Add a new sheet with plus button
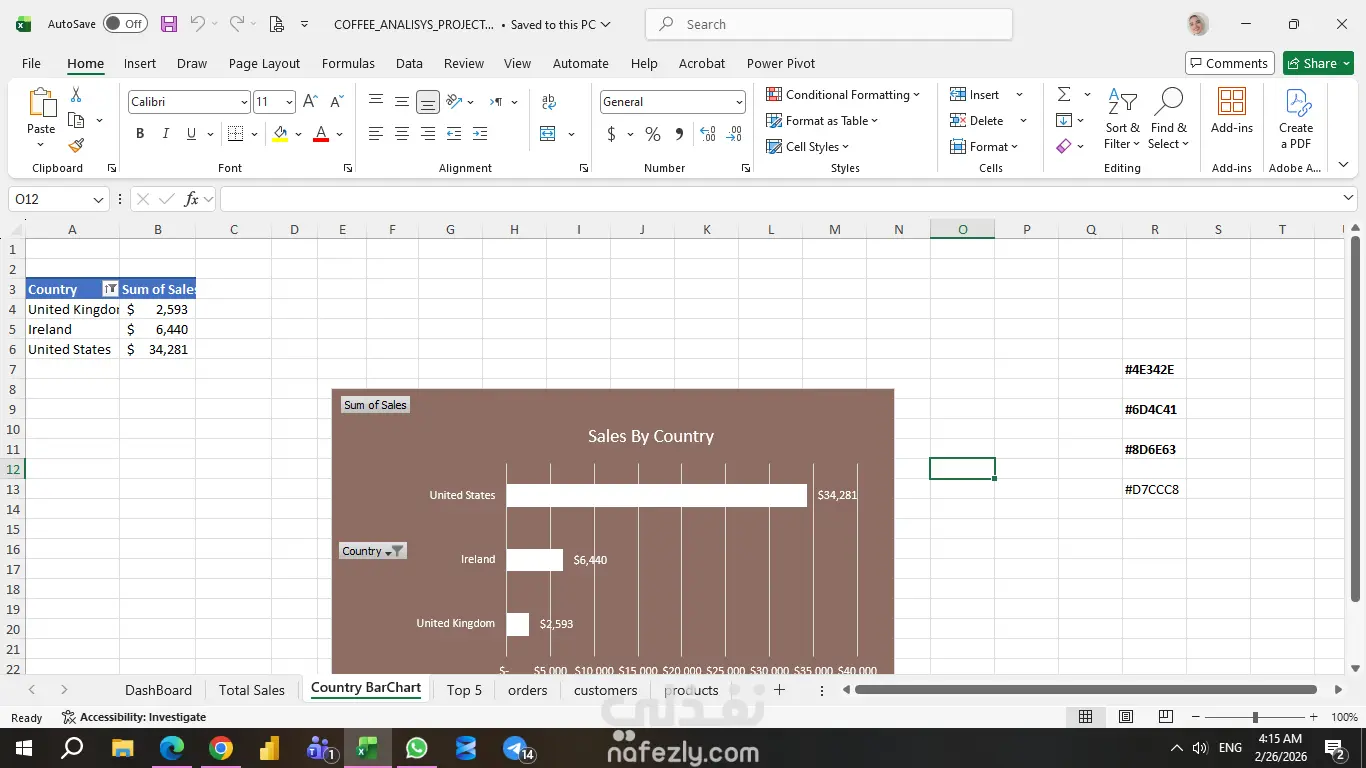Screen dimensions: 1366x768 click(x=779, y=690)
